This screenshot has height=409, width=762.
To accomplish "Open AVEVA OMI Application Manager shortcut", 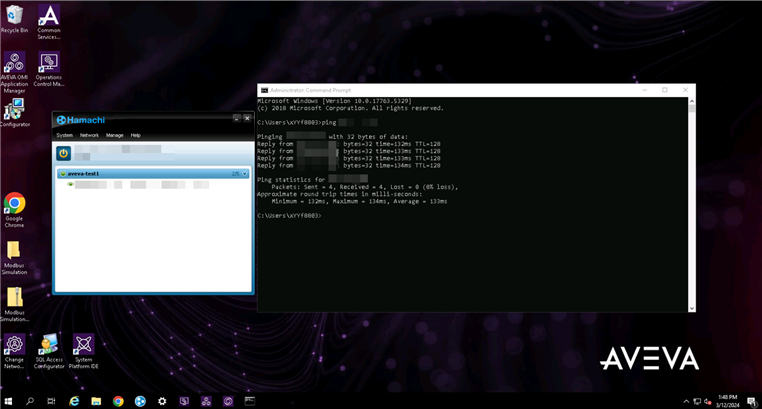I will 15,72.
